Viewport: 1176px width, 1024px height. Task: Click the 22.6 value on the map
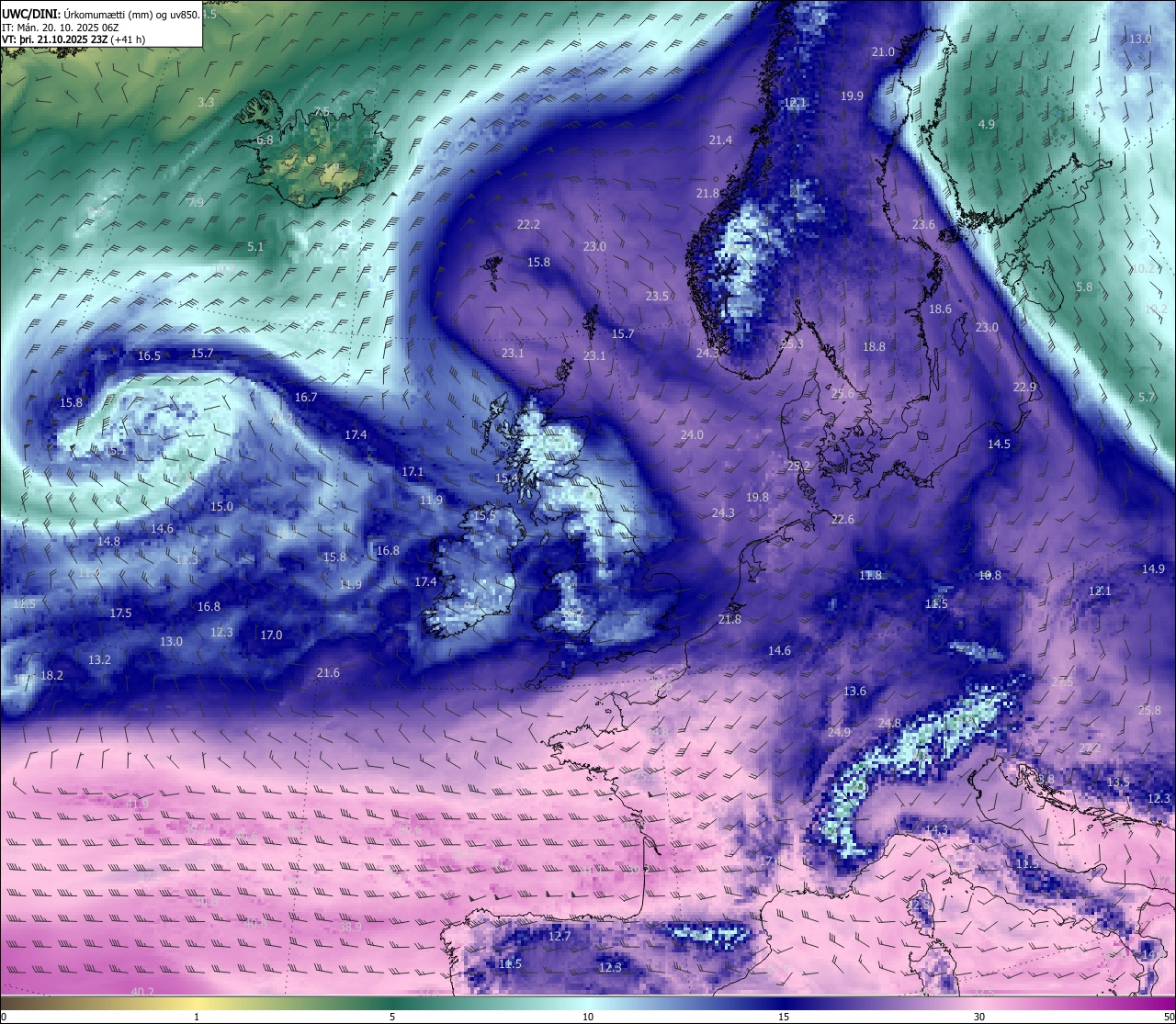pos(842,519)
